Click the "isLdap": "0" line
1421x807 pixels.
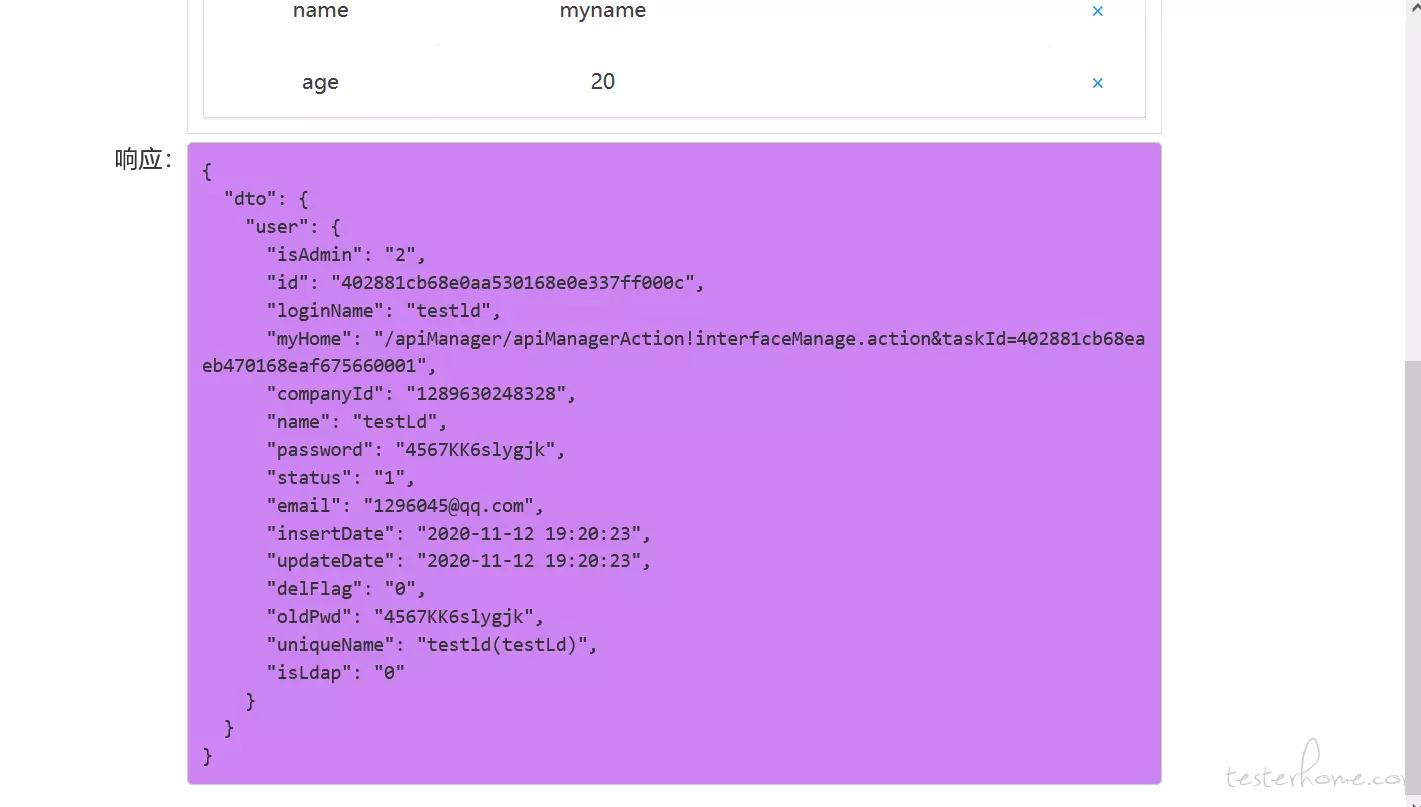click(335, 673)
